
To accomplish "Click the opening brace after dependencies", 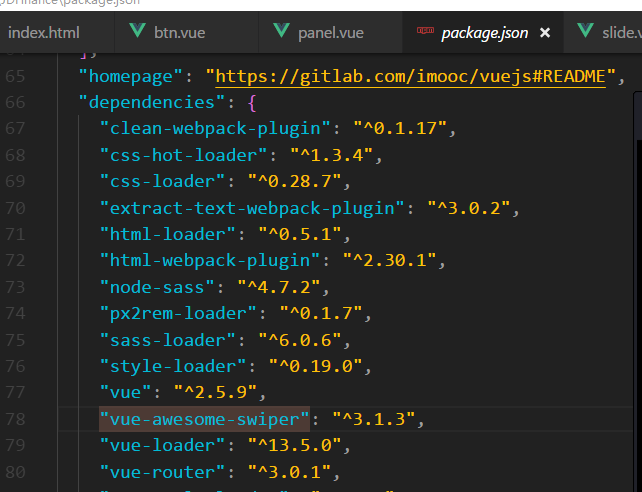I will (252, 103).
